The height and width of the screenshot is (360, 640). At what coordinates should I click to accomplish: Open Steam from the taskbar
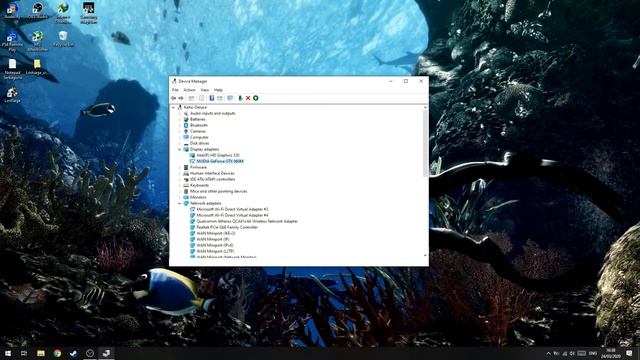coord(73,353)
